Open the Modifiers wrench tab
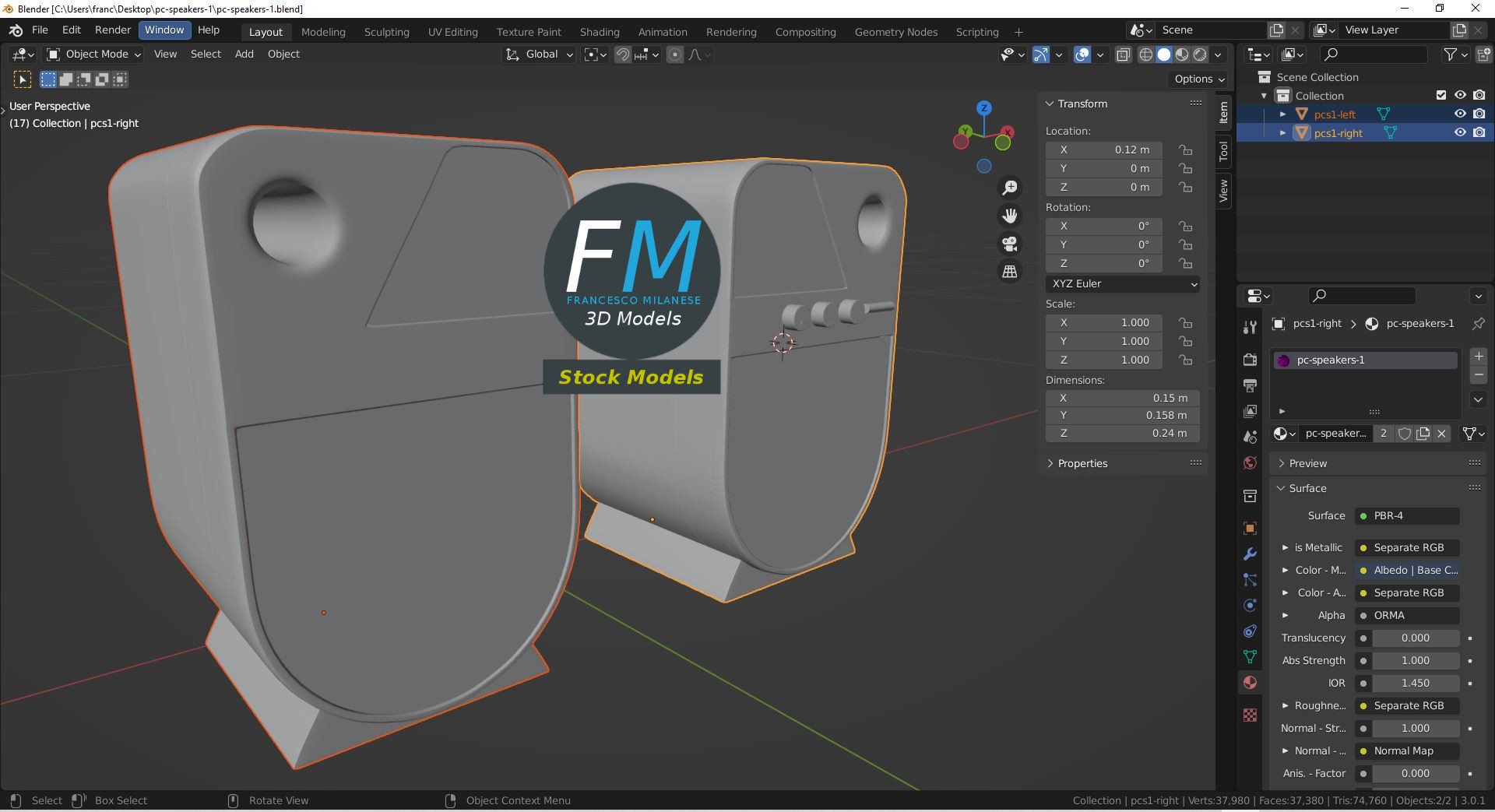 point(1250,554)
